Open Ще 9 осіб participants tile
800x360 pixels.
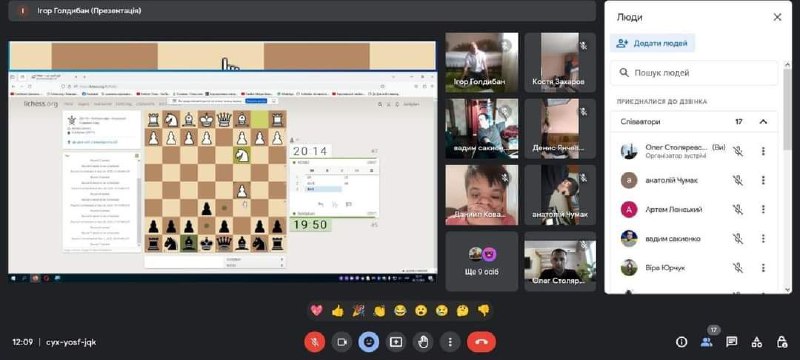482,262
